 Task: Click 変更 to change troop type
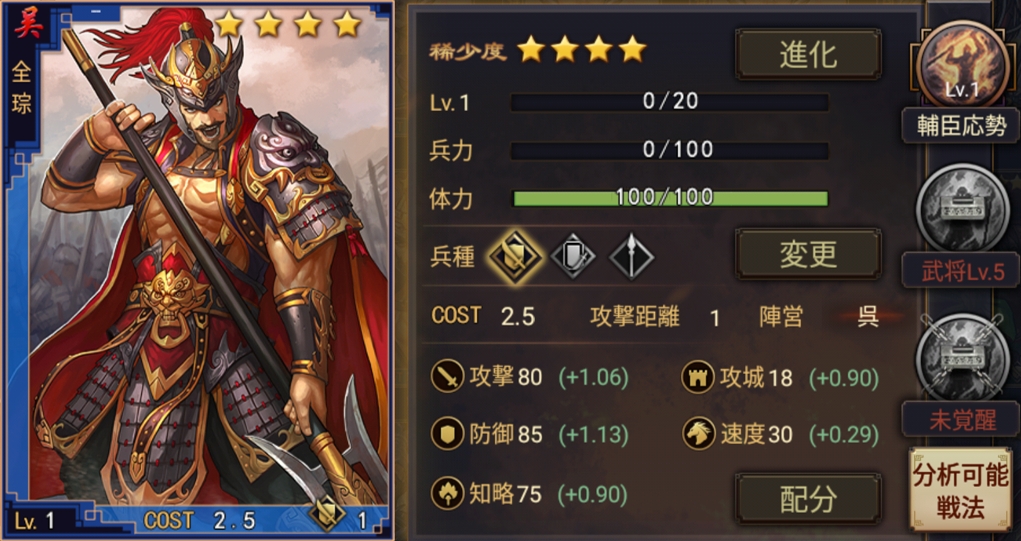pyautogui.click(x=808, y=254)
